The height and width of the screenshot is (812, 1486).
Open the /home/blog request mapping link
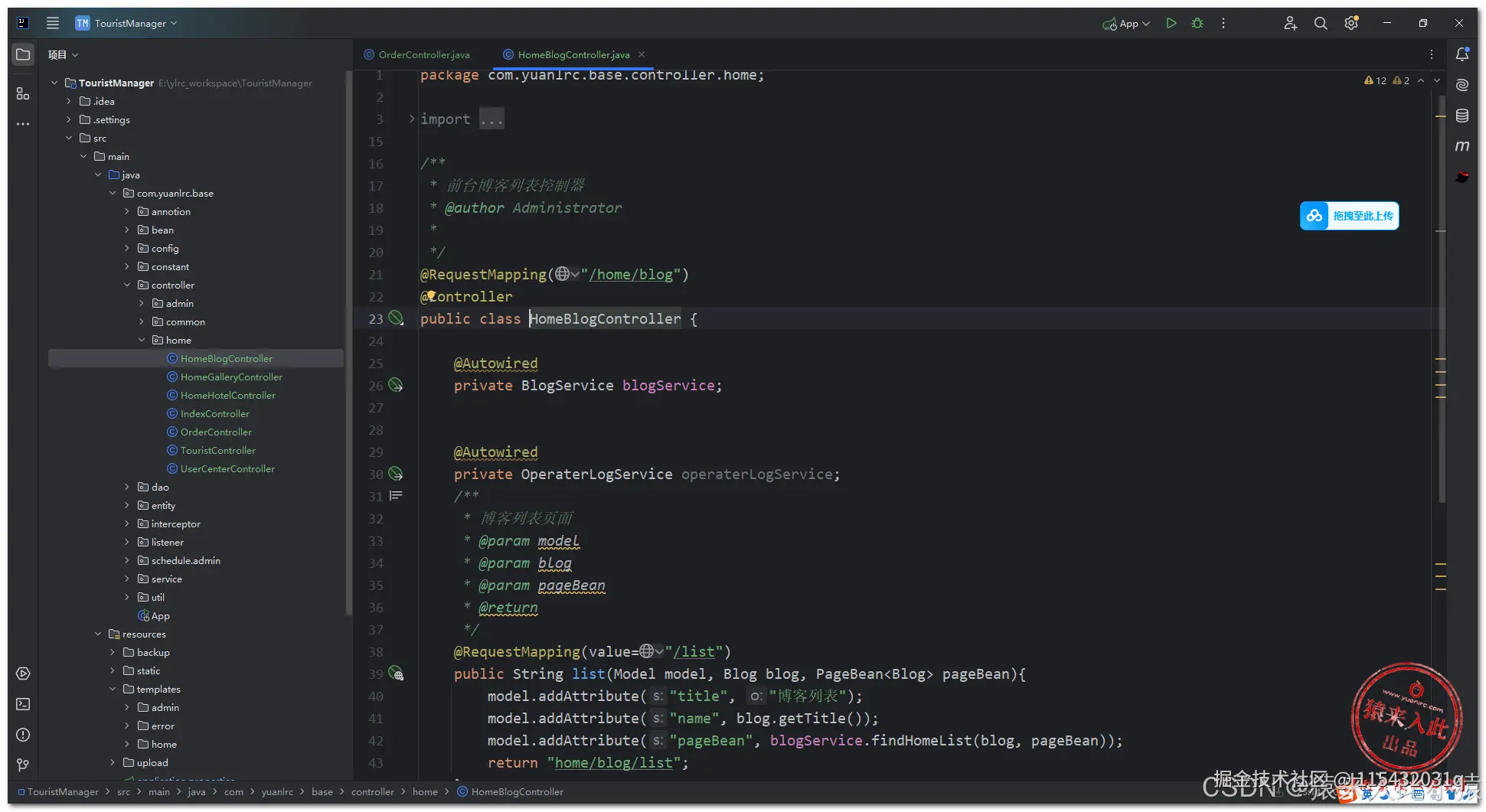coord(631,274)
